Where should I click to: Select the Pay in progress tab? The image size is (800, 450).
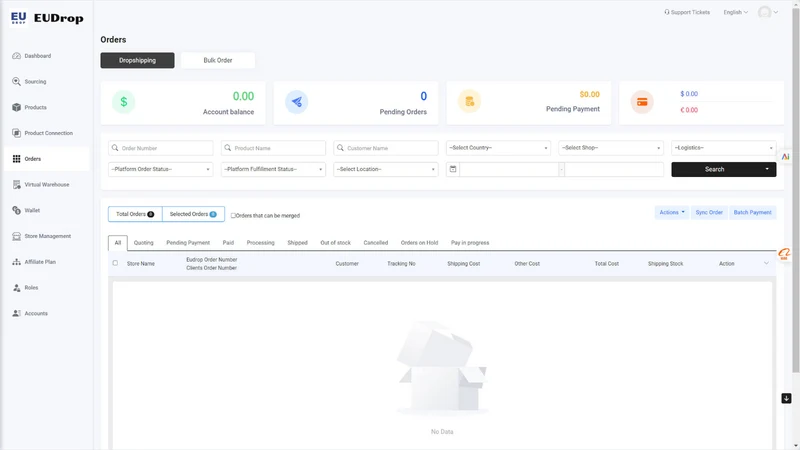470,243
